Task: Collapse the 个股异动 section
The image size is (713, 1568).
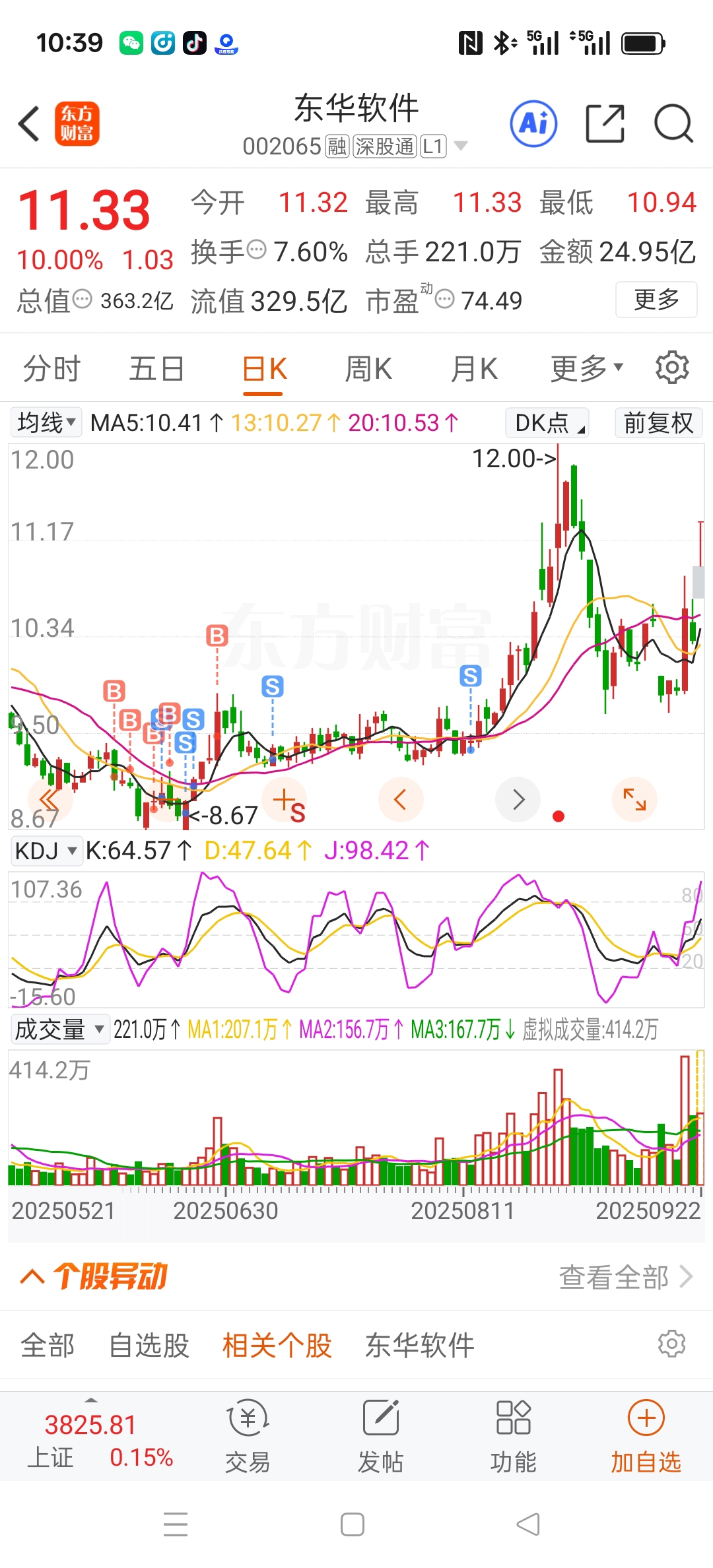Action: (x=32, y=1276)
